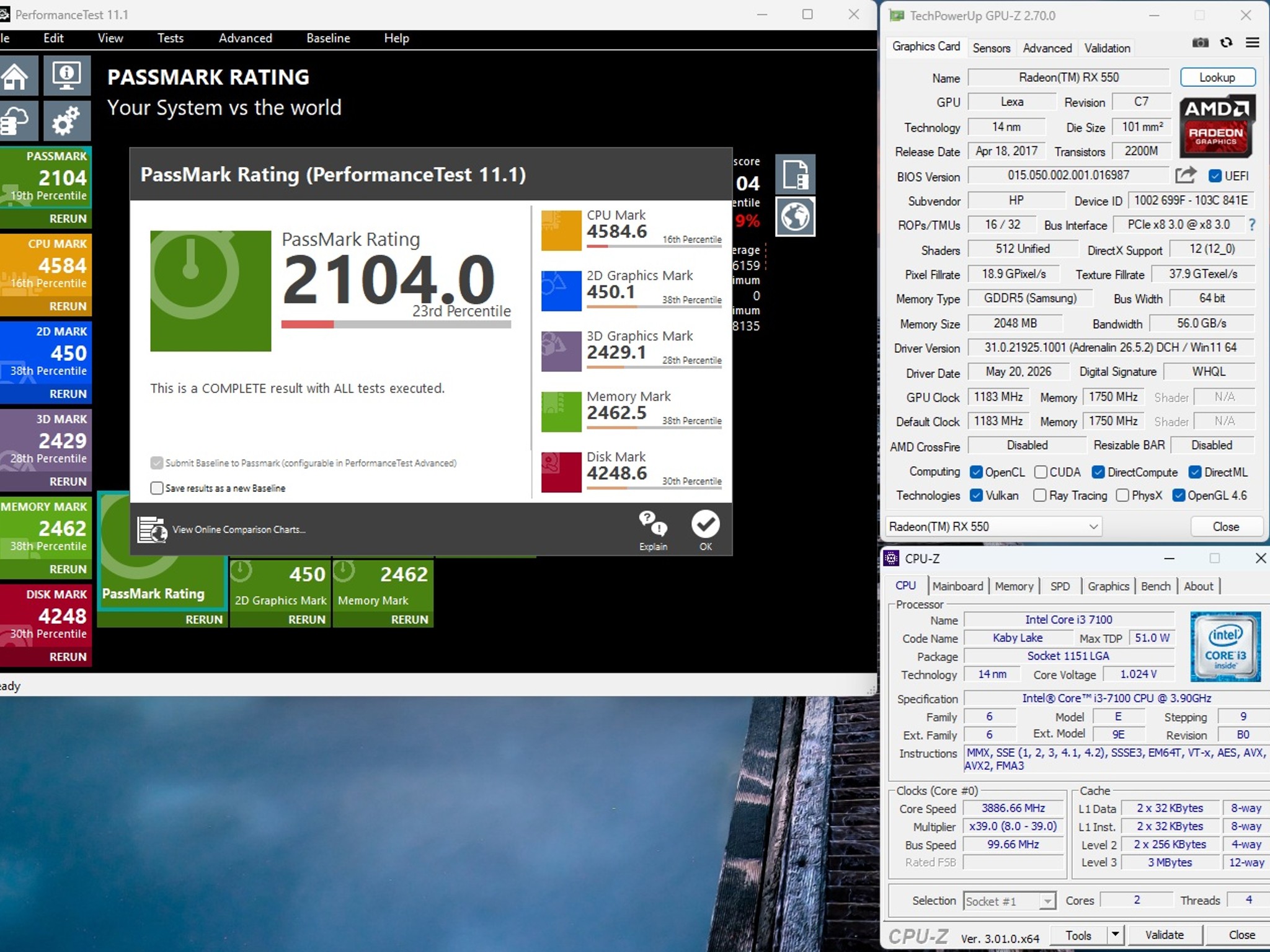Toggle the Vulkan checkbox
1270x952 pixels.
(x=976, y=495)
